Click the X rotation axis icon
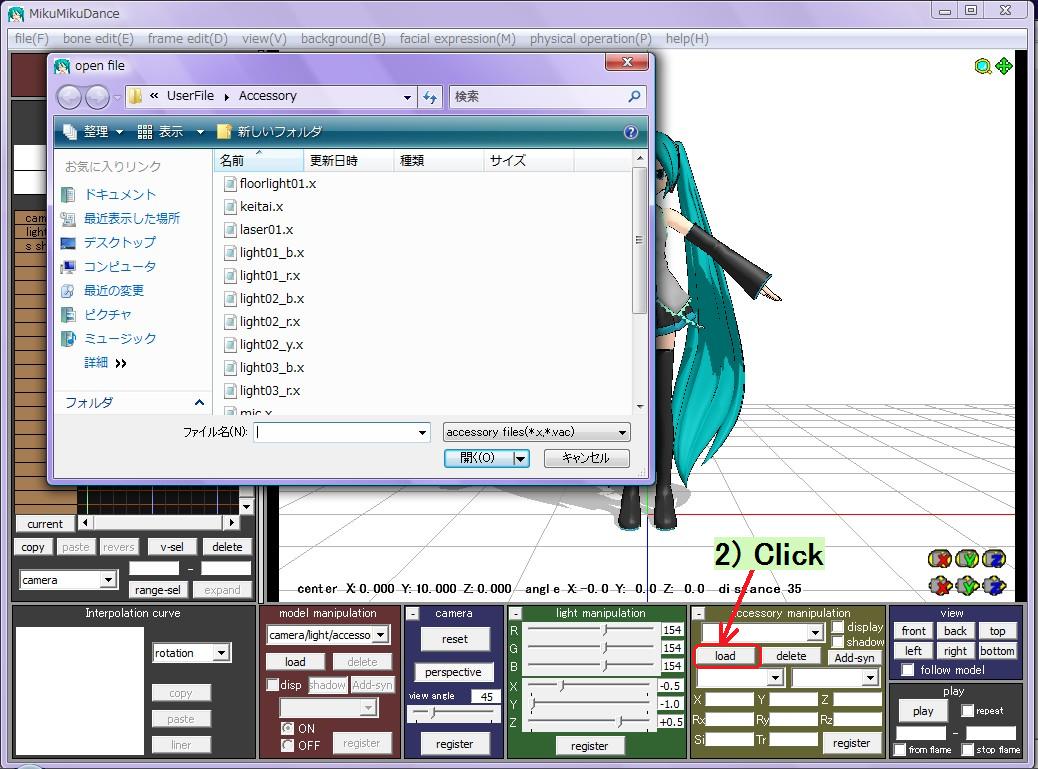The height and width of the screenshot is (769, 1038). (x=939, y=559)
